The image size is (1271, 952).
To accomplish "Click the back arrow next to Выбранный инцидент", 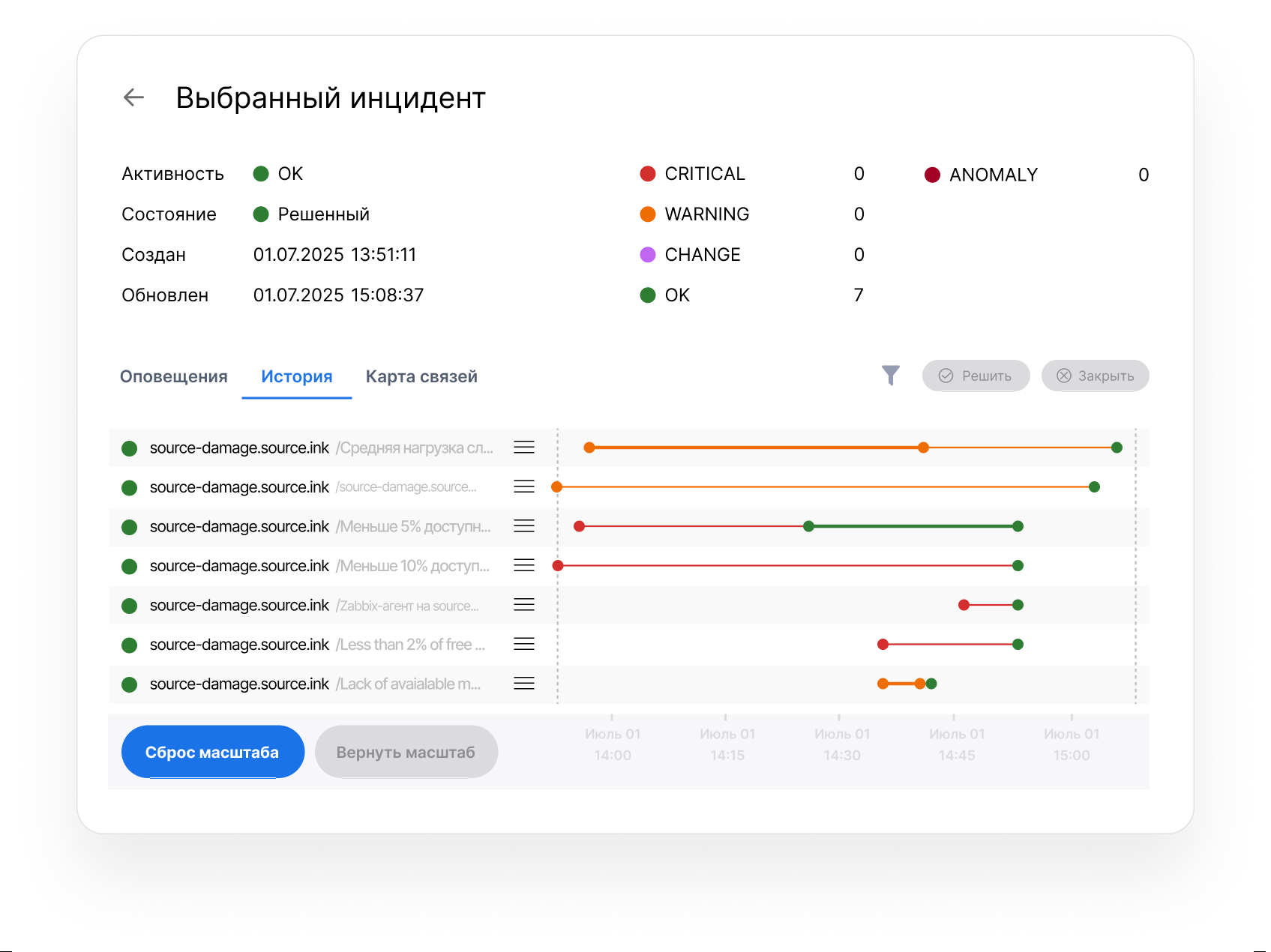I will [x=133, y=97].
